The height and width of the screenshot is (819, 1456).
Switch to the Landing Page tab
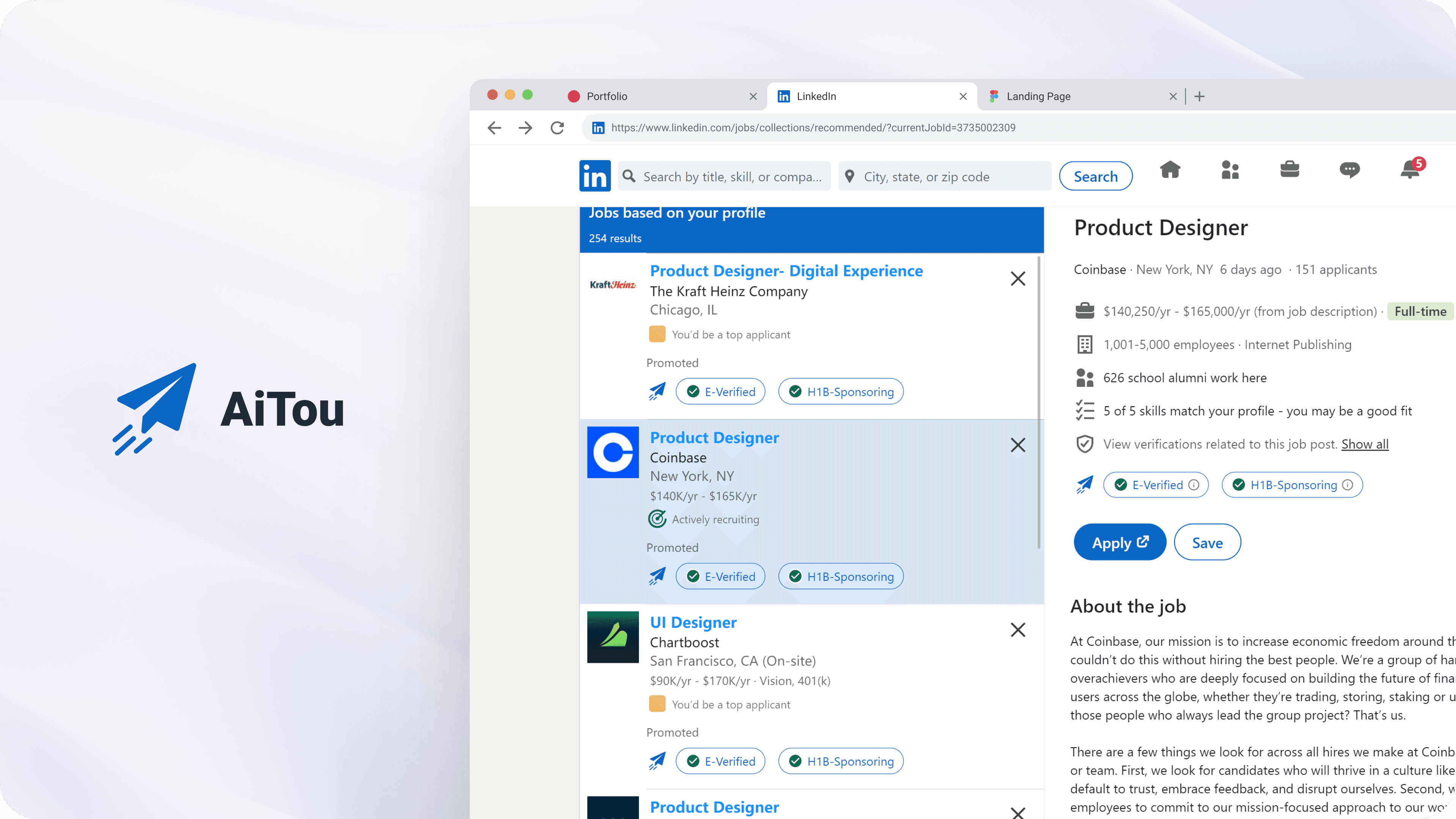pos(1038,96)
